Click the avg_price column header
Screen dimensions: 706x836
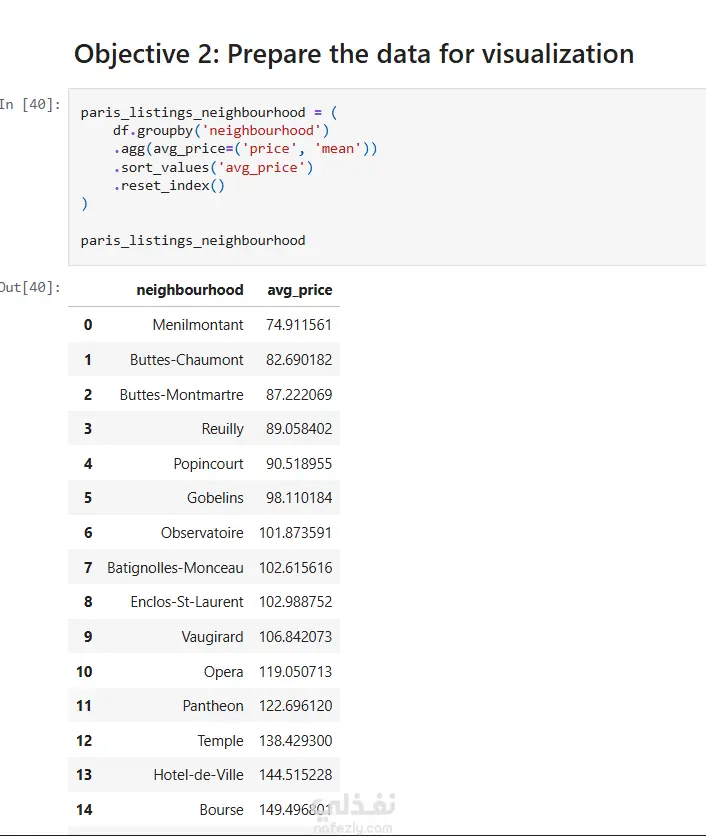300,290
